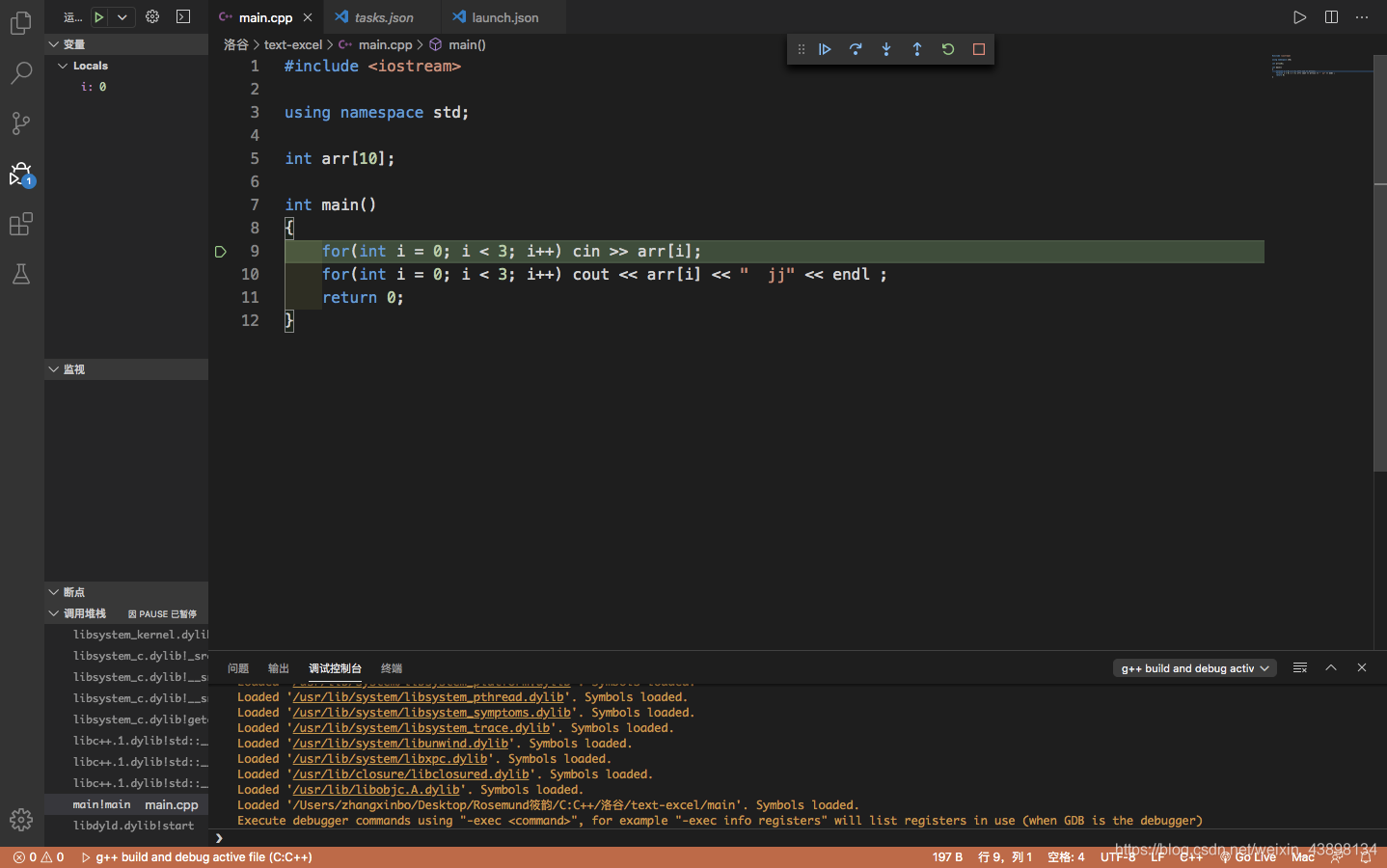Open the 输出 output panel tab
The width and height of the screenshot is (1387, 868).
tap(279, 668)
